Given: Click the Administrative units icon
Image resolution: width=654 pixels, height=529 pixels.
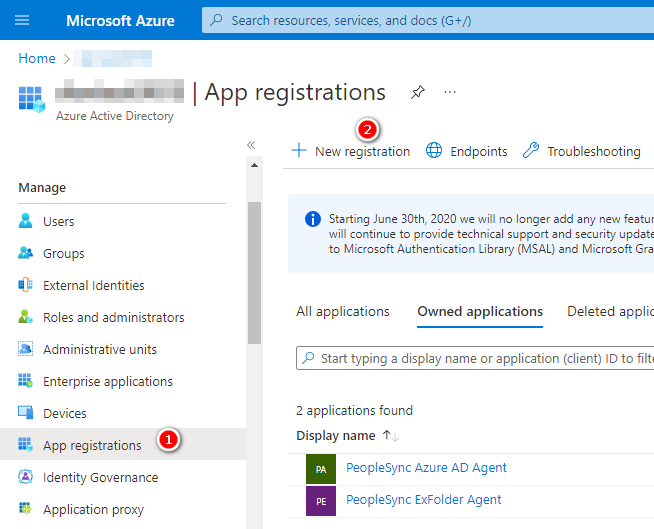Looking at the screenshot, I should tap(25, 349).
